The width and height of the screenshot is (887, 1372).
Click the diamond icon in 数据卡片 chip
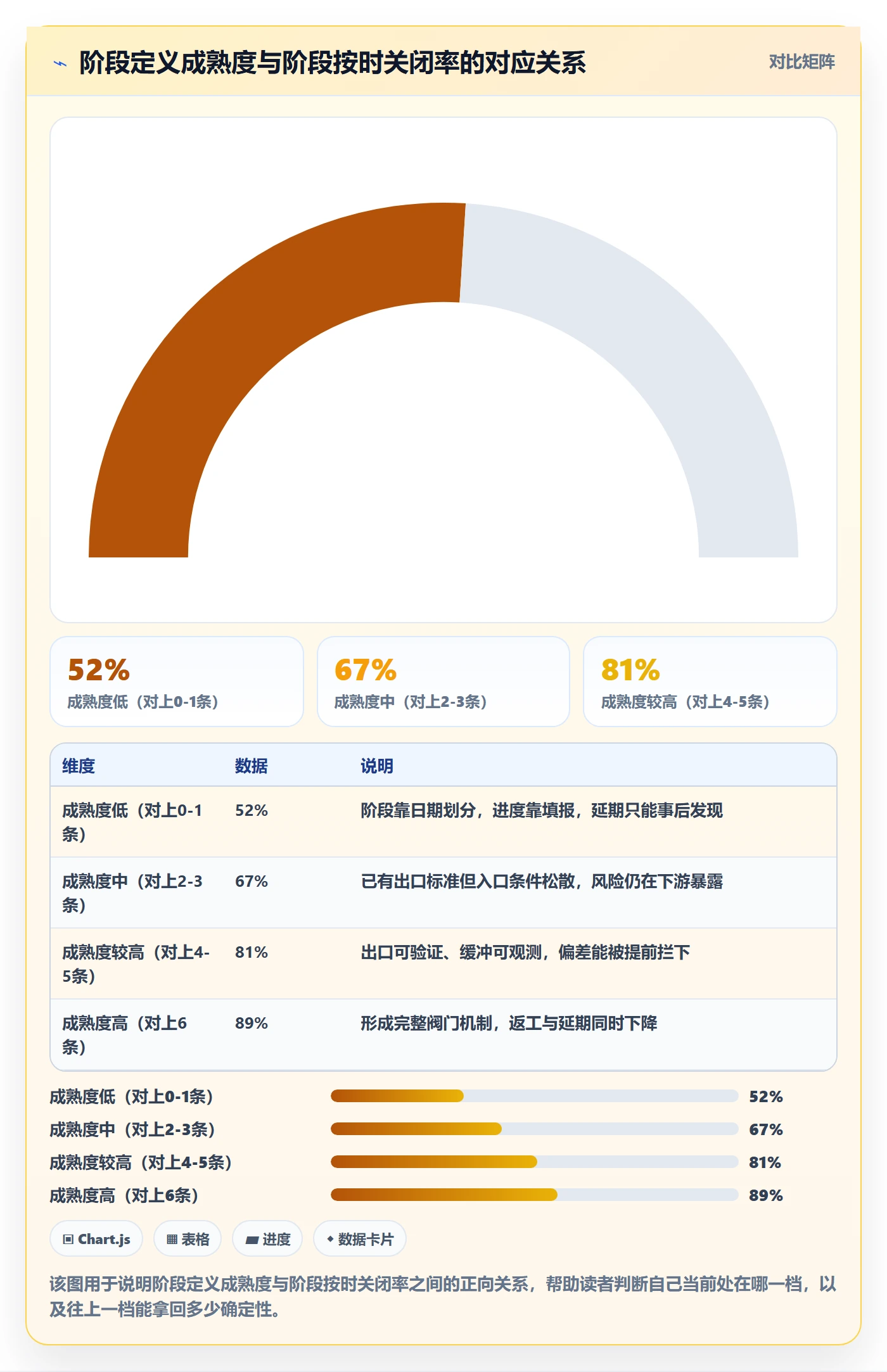point(330,1239)
